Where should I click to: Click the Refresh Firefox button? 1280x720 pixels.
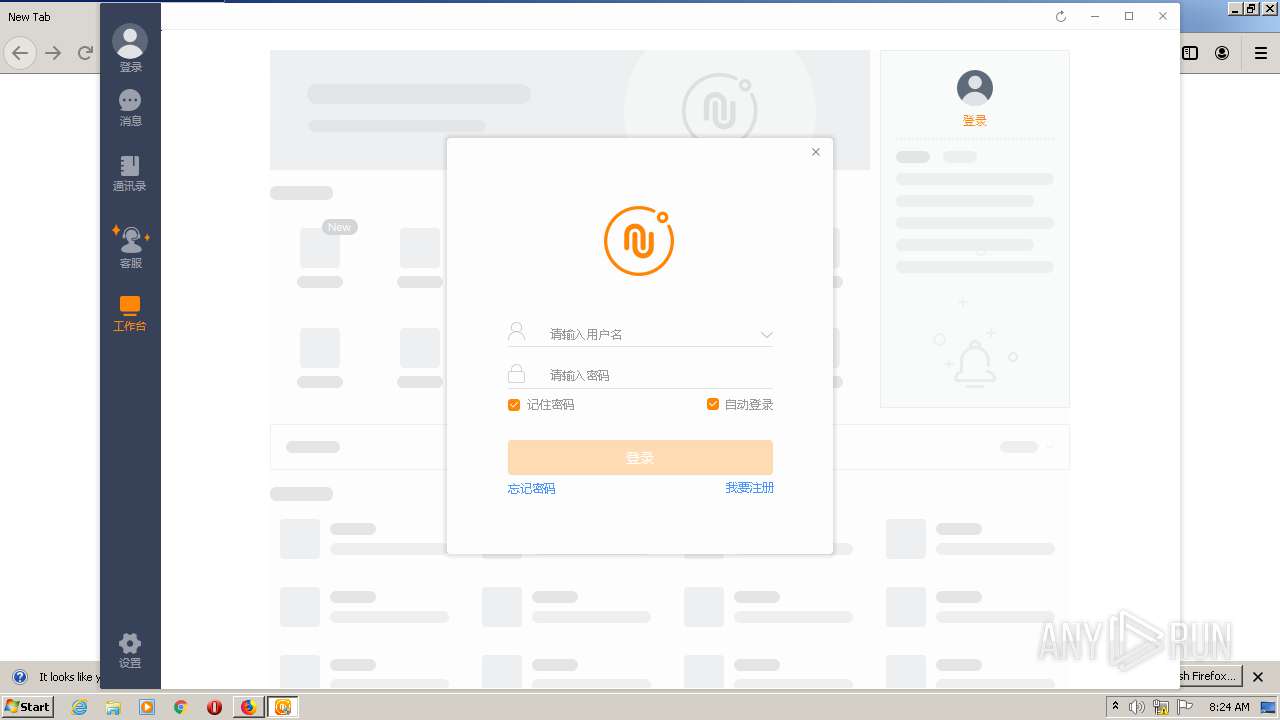[x=1210, y=676]
